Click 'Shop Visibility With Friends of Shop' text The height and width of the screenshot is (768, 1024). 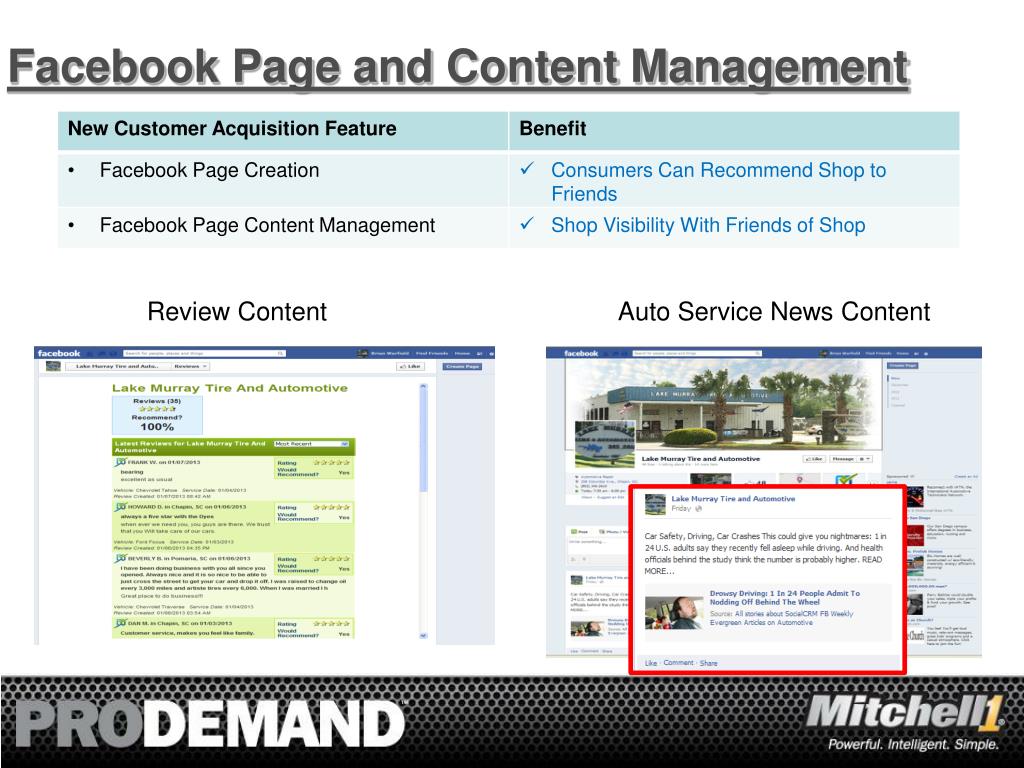708,225
